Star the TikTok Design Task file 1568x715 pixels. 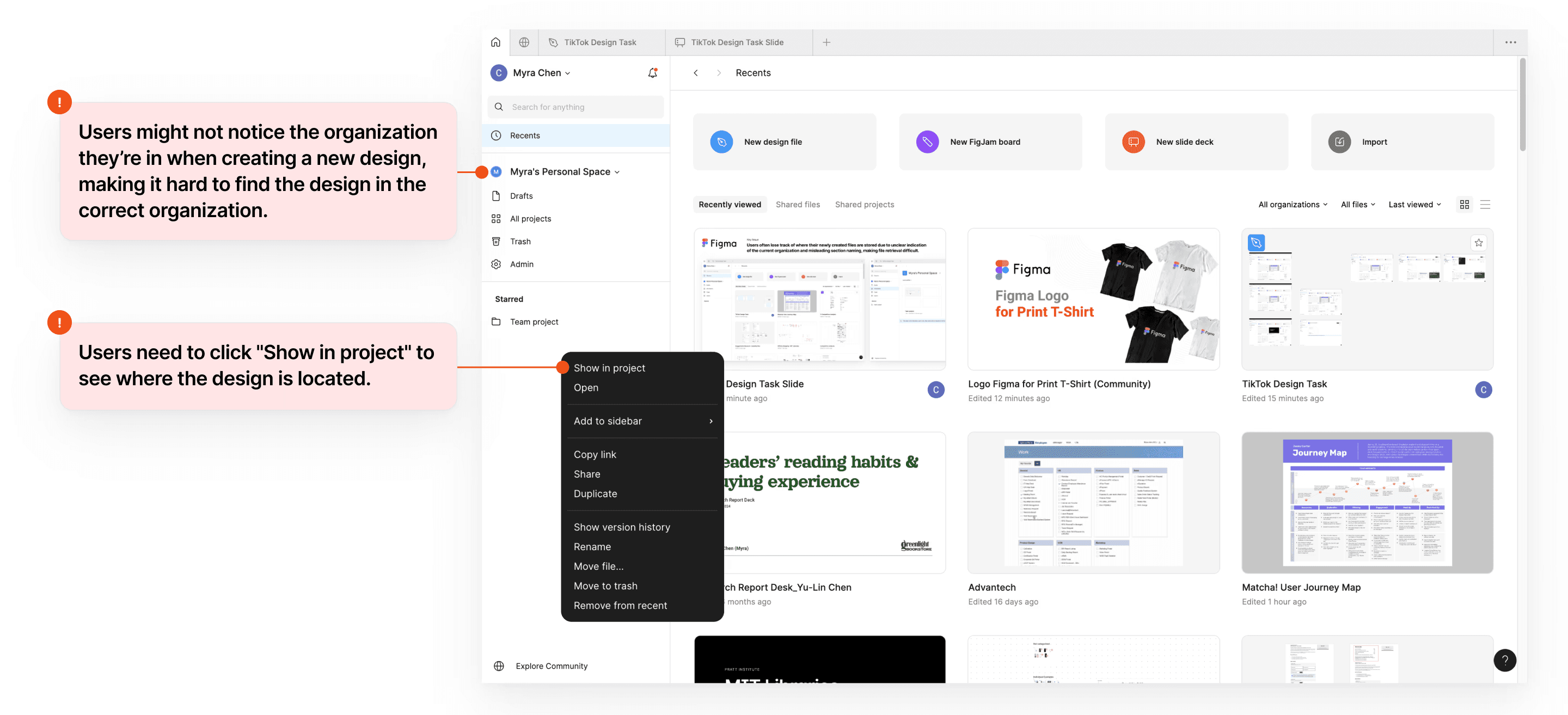(x=1478, y=243)
